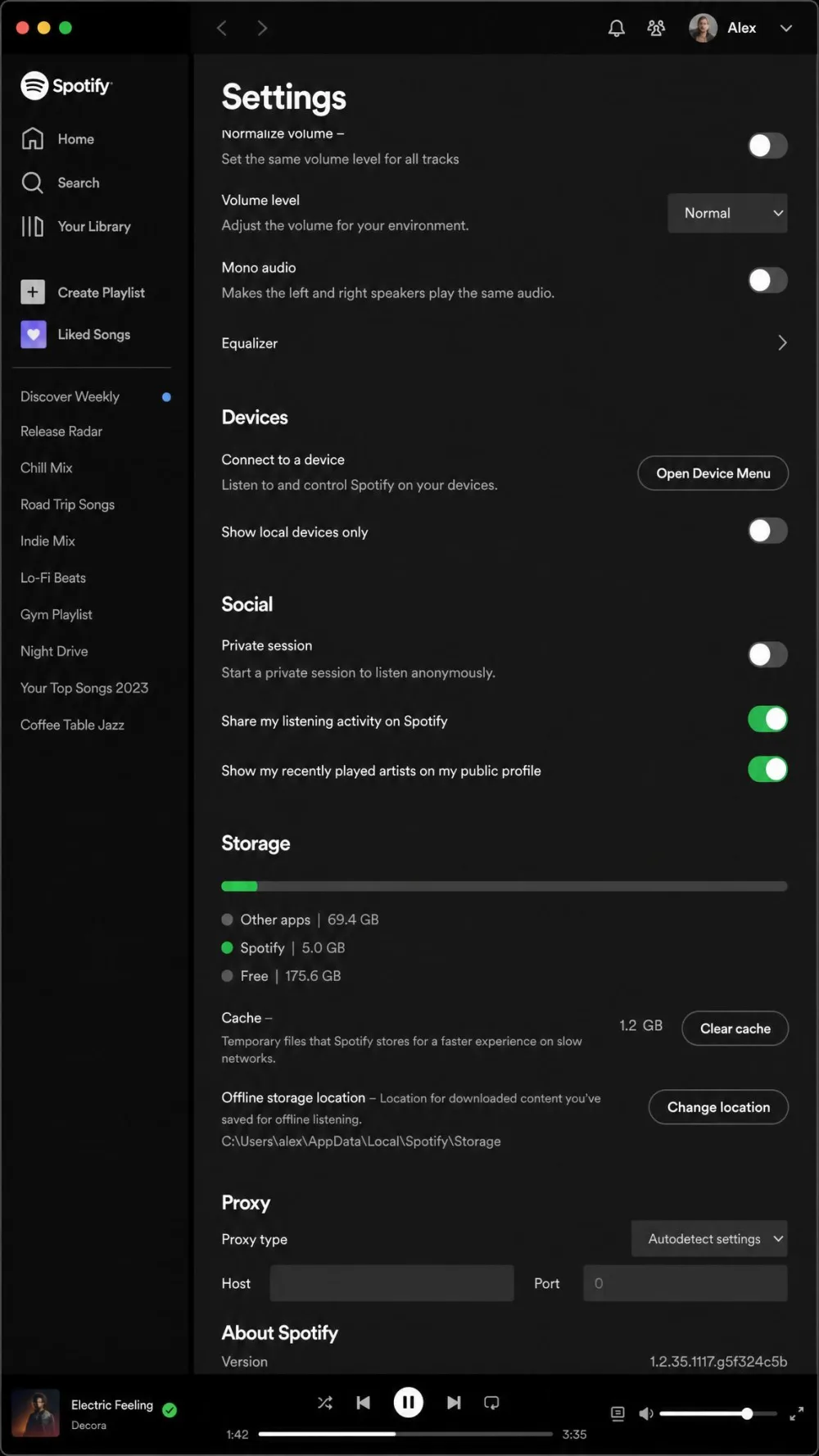Image resolution: width=819 pixels, height=1456 pixels.
Task: Toggle Show local devices only
Action: (767, 531)
